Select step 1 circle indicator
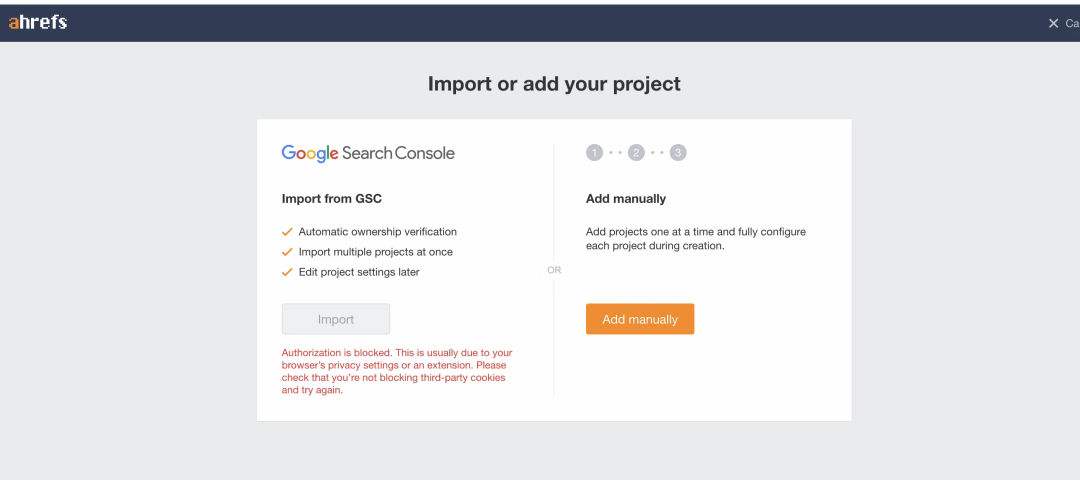Image resolution: width=1080 pixels, height=480 pixels. click(x=595, y=153)
